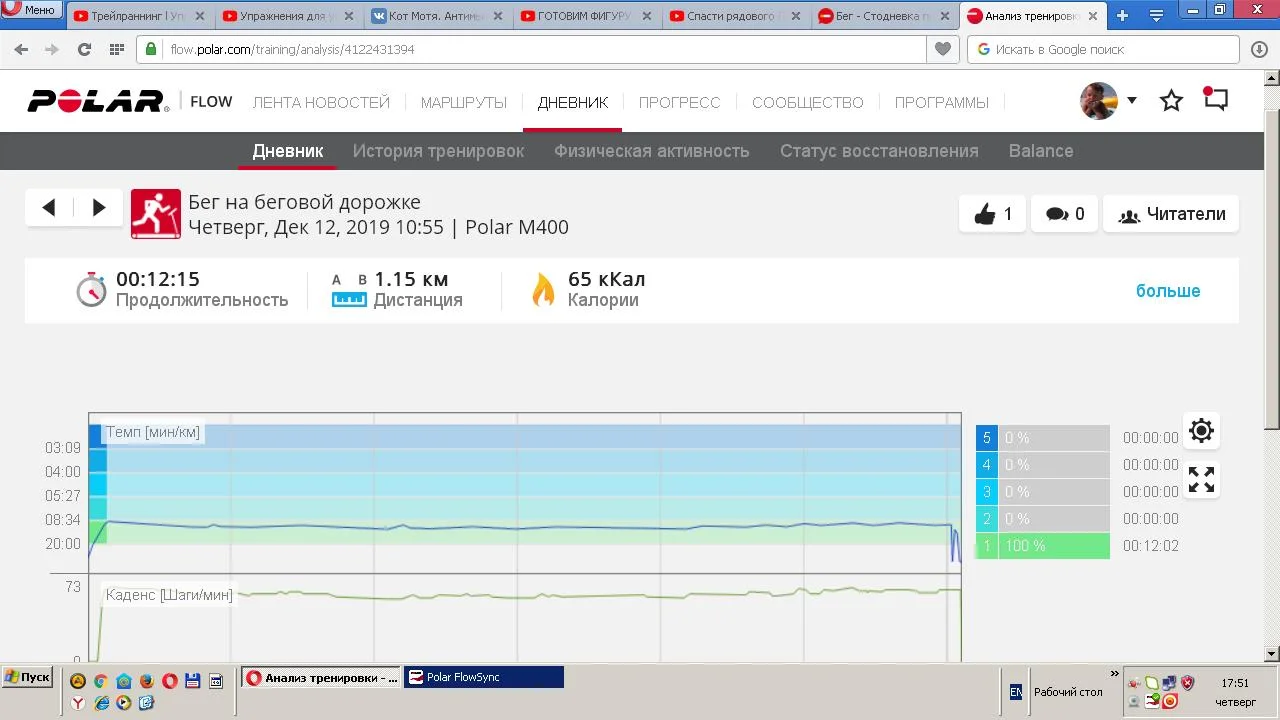Launch Firefox from quick launch
This screenshot has width=1280, height=720.
coord(146,681)
